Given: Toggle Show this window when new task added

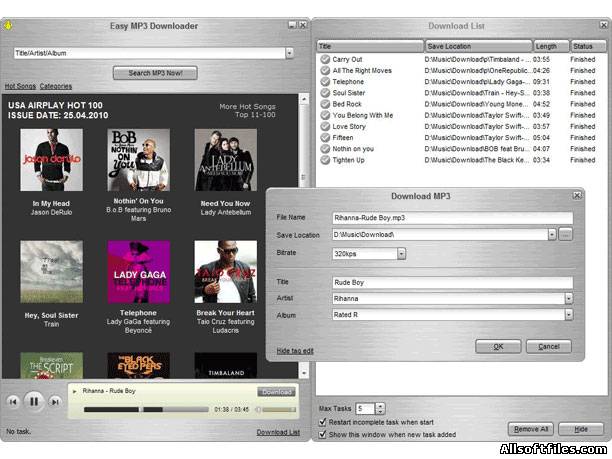Looking at the screenshot, I should (x=322, y=434).
